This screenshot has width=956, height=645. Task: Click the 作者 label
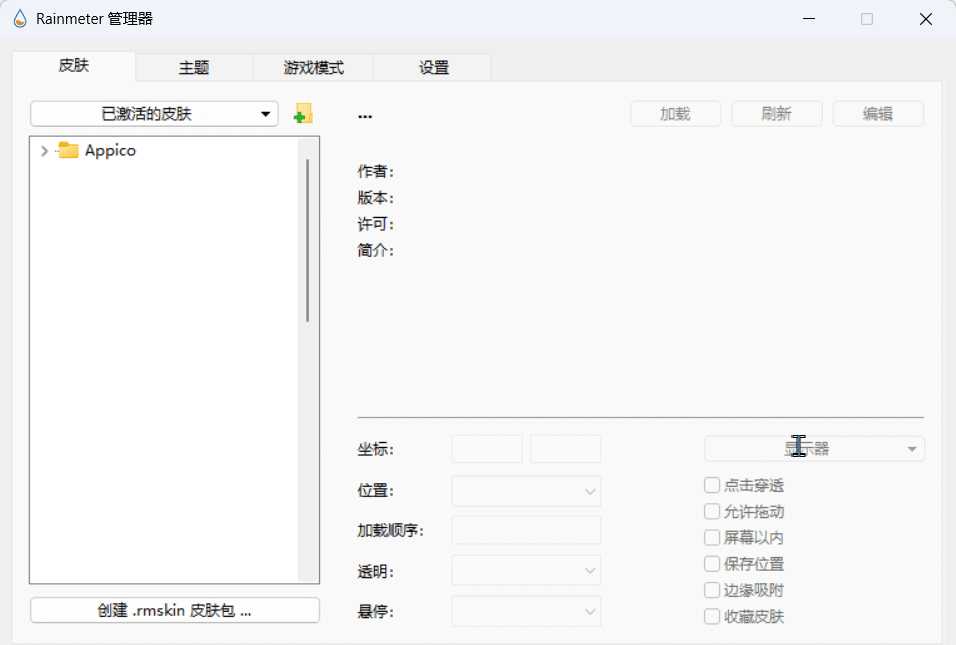pos(376,171)
